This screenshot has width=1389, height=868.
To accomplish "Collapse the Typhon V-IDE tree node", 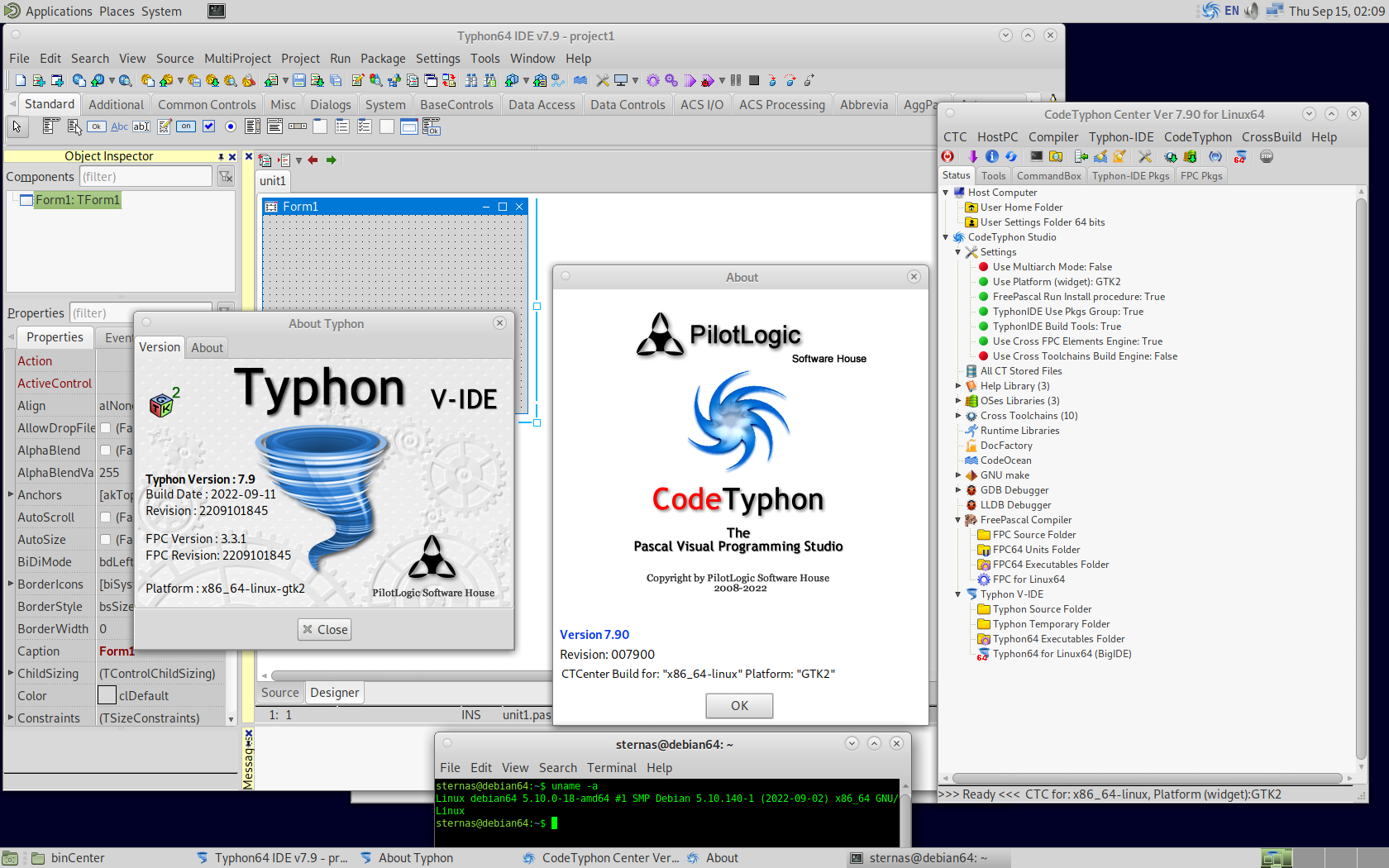I will click(958, 594).
